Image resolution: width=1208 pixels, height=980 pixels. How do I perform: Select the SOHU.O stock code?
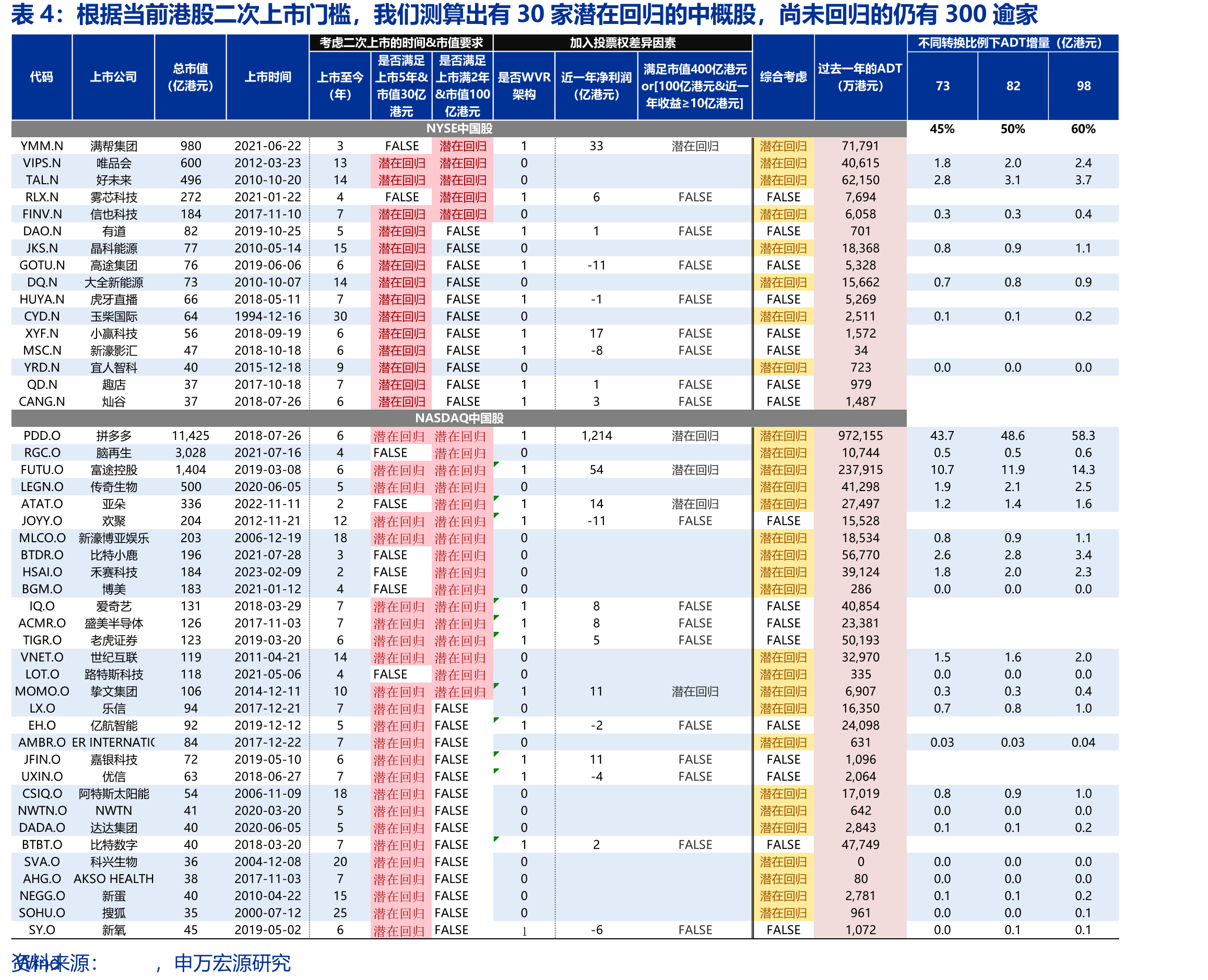click(x=42, y=912)
